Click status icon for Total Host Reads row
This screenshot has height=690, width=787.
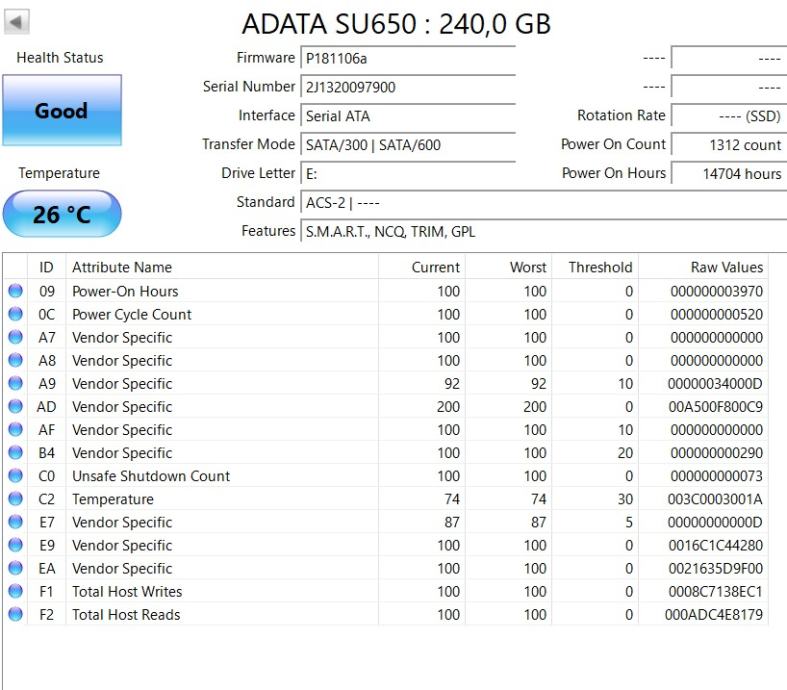(x=16, y=614)
